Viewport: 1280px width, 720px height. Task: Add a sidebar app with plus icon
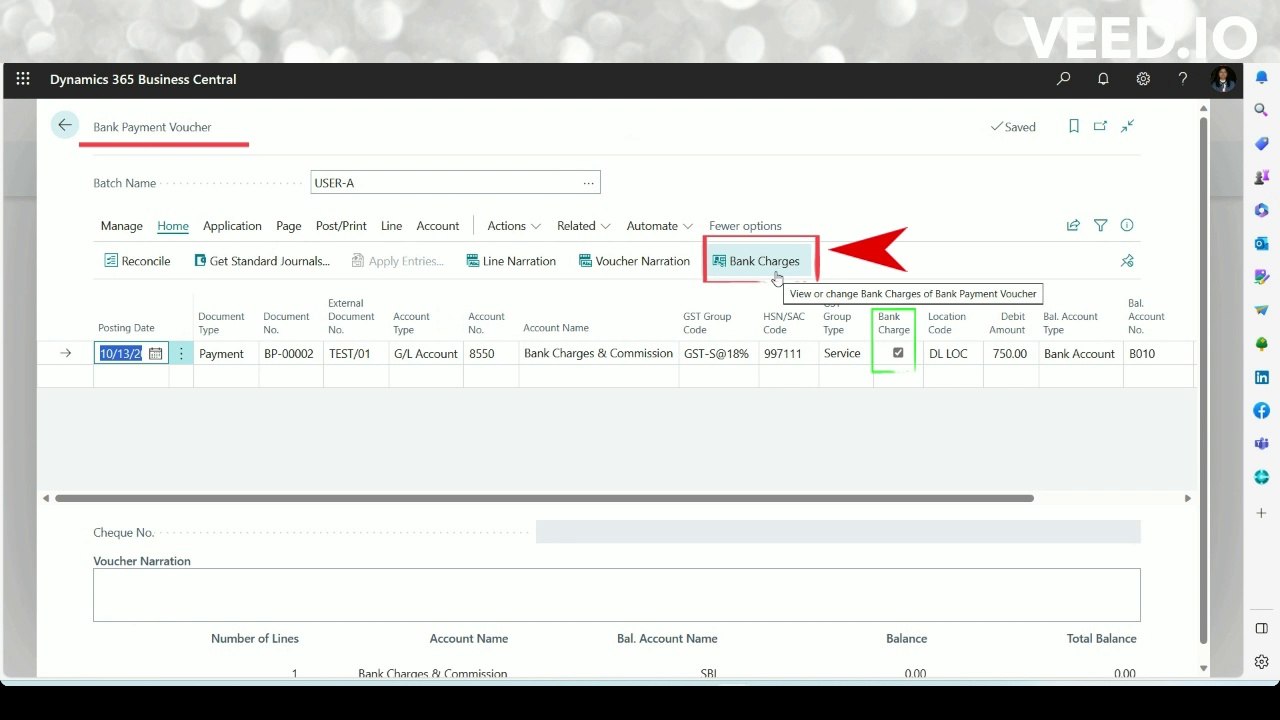coord(1262,513)
